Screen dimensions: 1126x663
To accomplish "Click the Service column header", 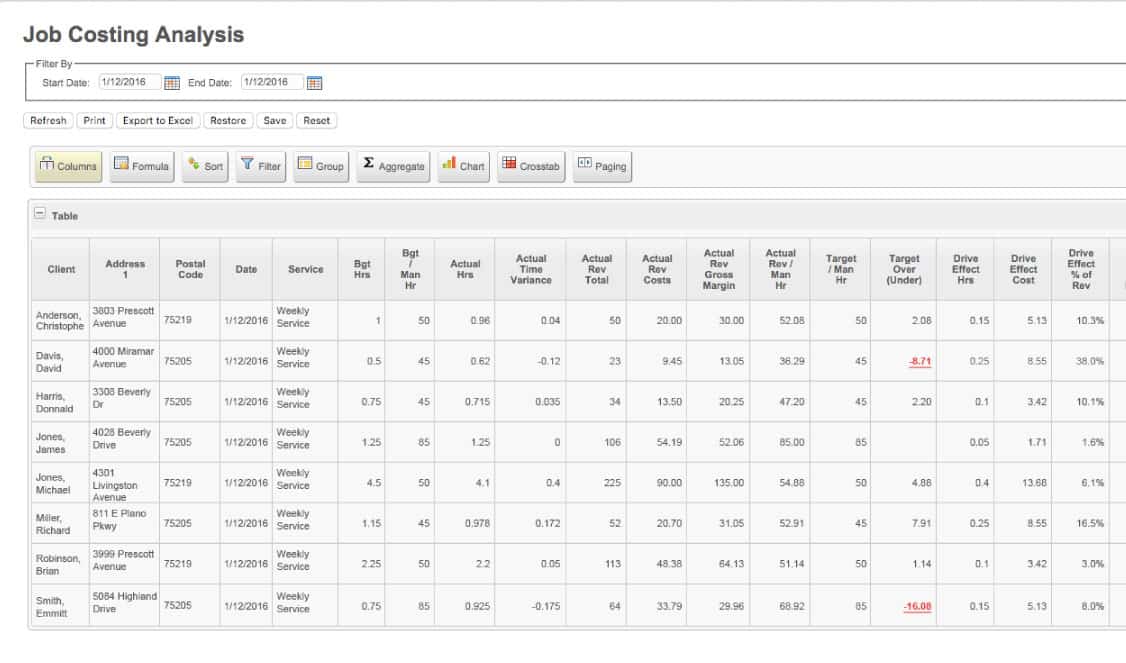I will (306, 269).
